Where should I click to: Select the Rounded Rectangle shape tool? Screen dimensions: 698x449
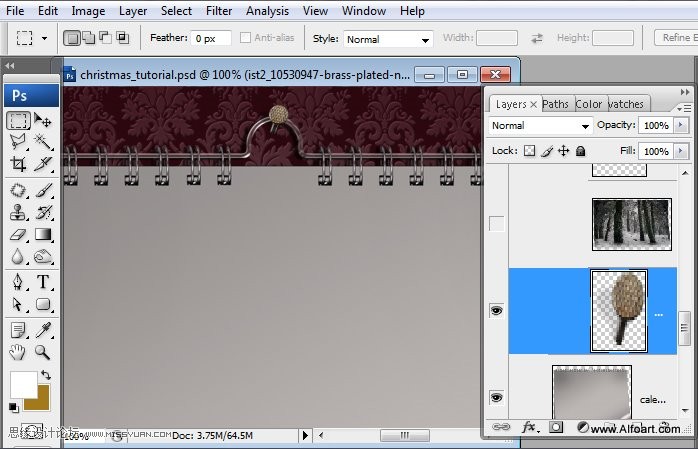click(x=43, y=304)
